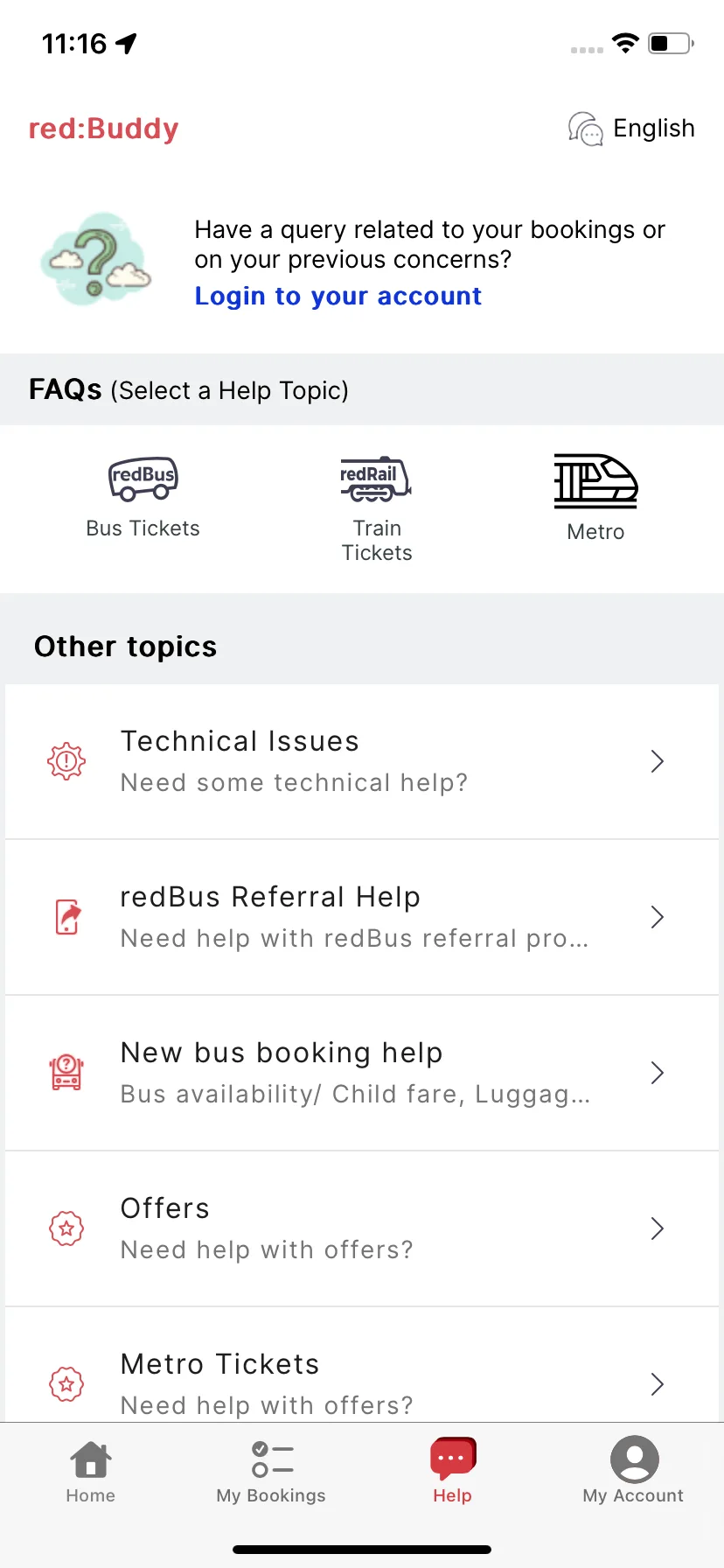Tap the question mark cloud illustration
Viewport: 724px width, 1568px height.
tap(96, 259)
